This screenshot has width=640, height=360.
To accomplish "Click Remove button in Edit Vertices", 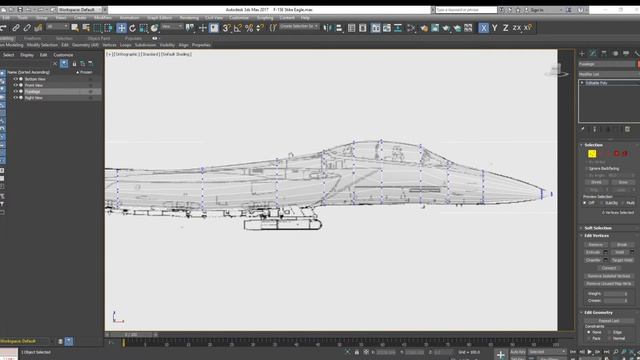I will pyautogui.click(x=596, y=244).
